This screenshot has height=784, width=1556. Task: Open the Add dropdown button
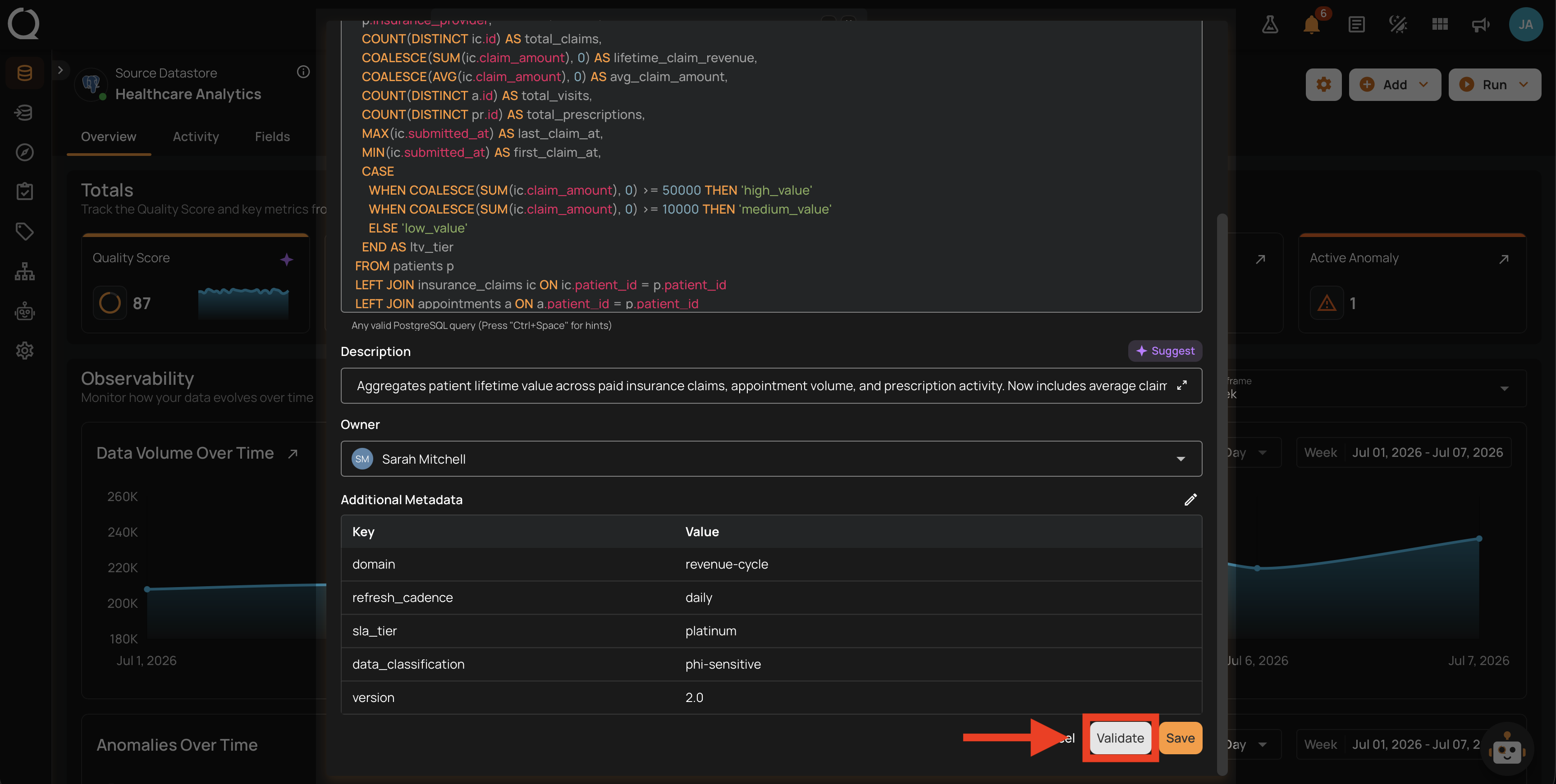[x=1395, y=85]
